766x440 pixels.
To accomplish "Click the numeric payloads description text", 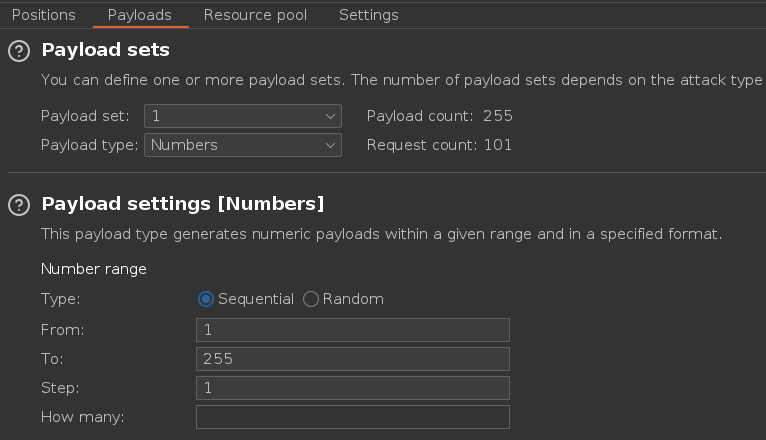I will (x=381, y=234).
